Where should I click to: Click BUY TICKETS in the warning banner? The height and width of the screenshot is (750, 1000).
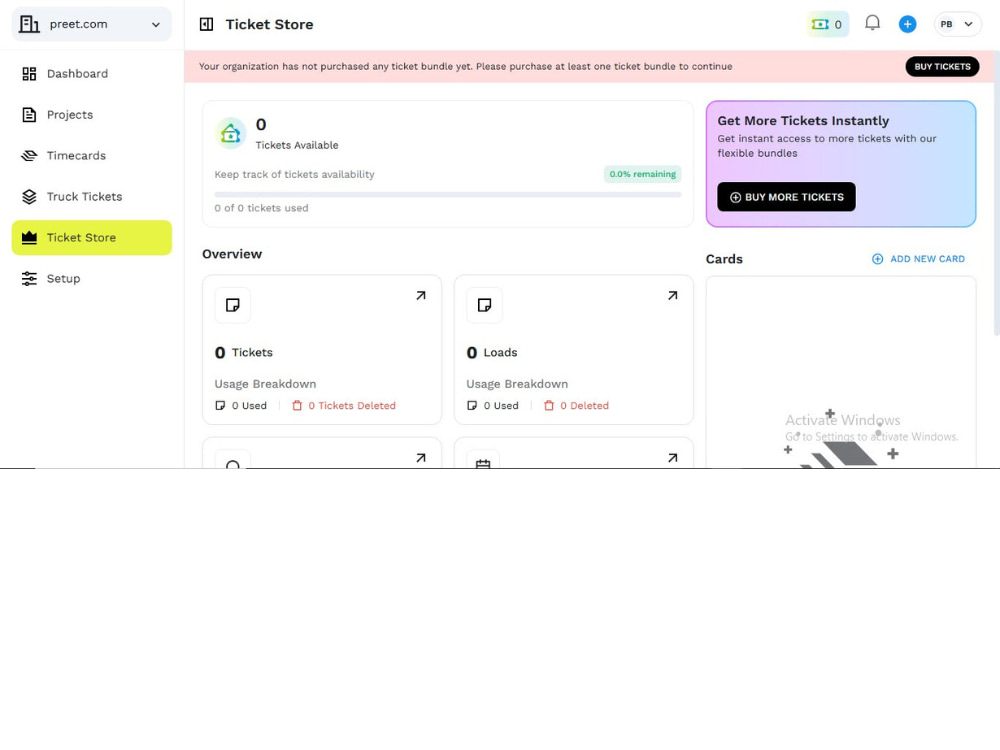(x=942, y=66)
